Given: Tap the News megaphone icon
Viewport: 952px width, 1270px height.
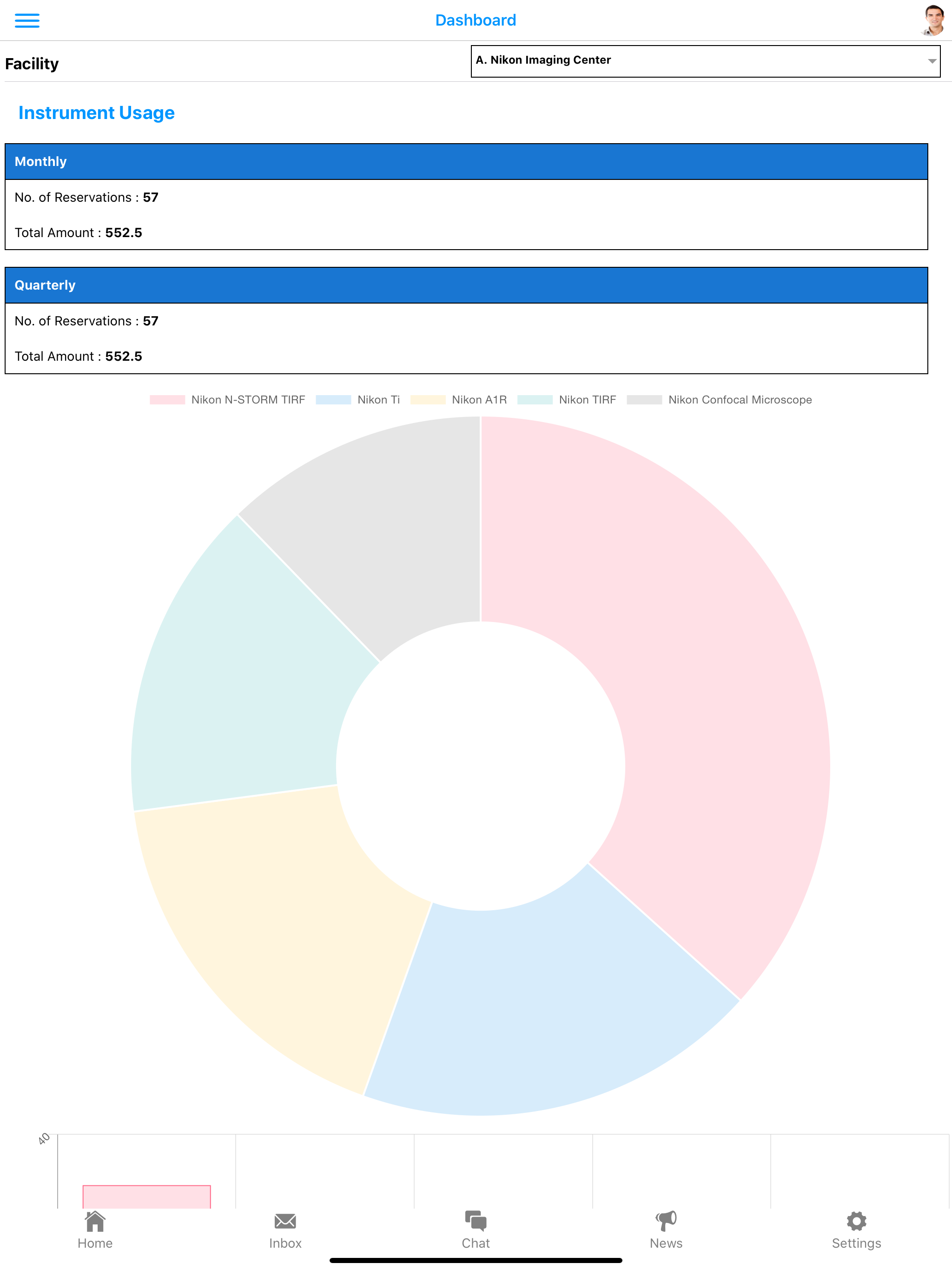Looking at the screenshot, I should click(x=666, y=1221).
